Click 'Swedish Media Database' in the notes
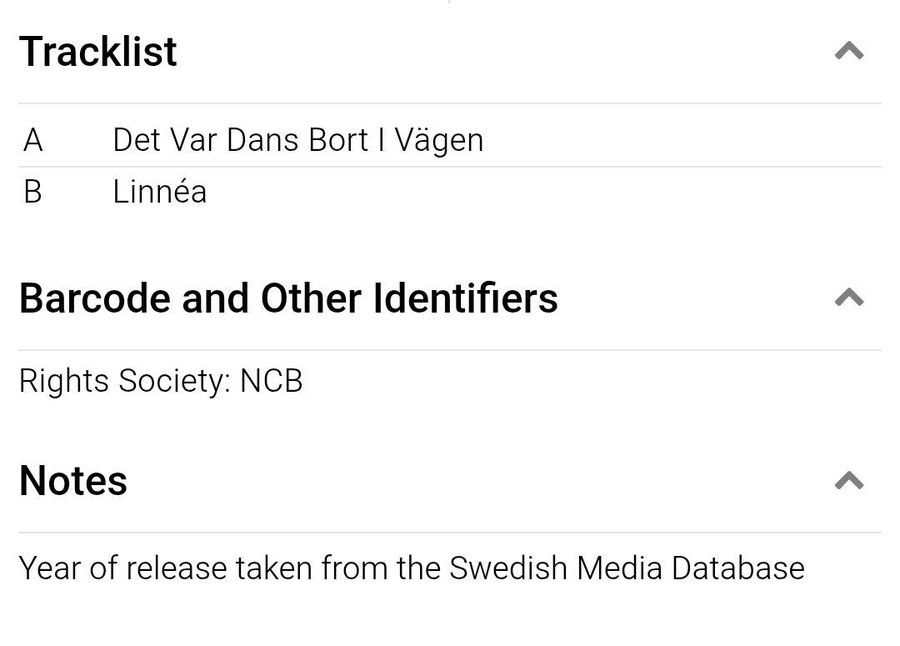Image resolution: width=900 pixels, height=646 pixels. tap(627, 568)
